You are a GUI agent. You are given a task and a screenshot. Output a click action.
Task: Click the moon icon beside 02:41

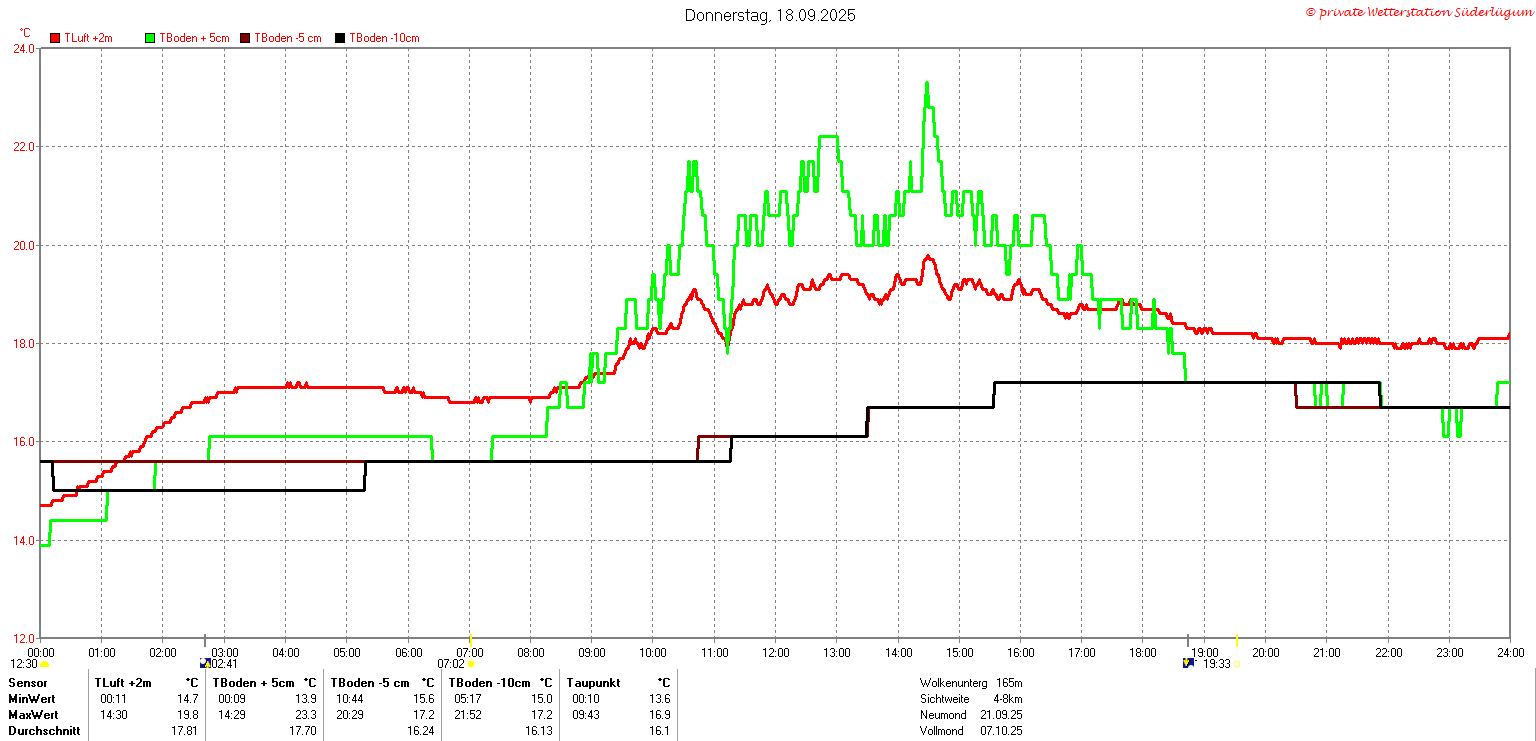tap(206, 663)
